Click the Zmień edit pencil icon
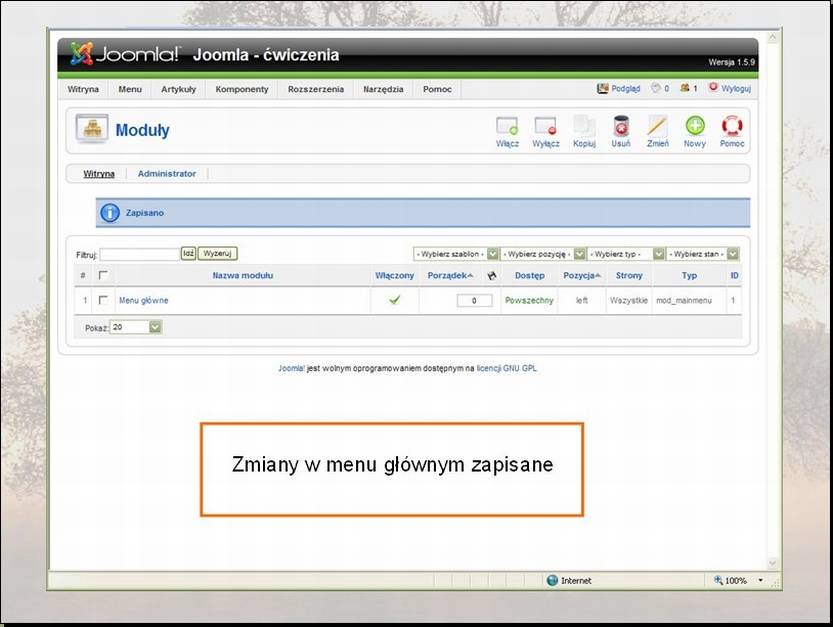This screenshot has height=627, width=833. coord(657,127)
